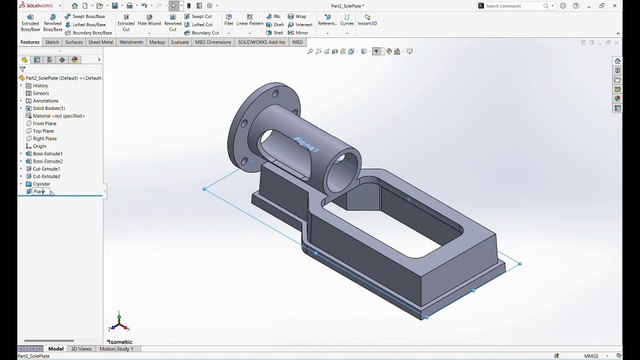Viewport: 640px width, 360px height.
Task: Expand manager panel tabs chevron
Action: [99, 60]
